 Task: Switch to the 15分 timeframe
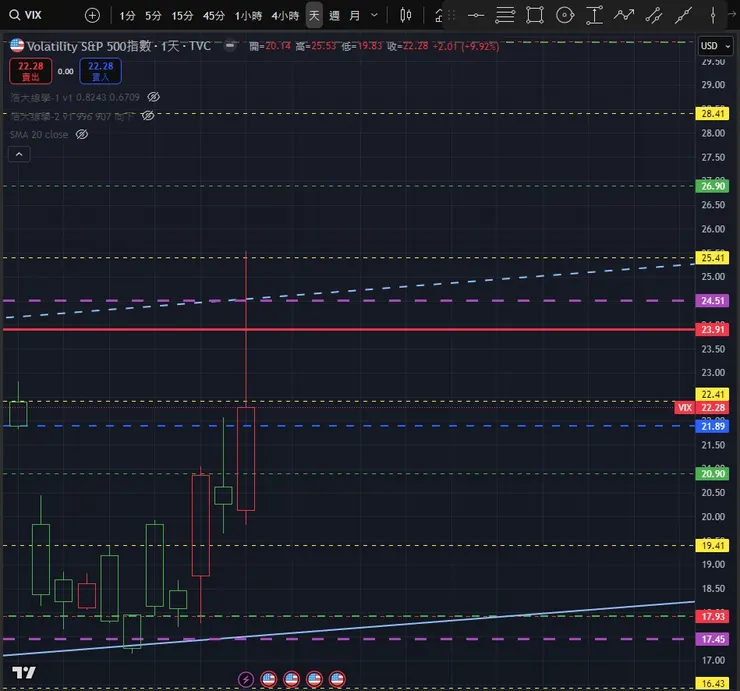tap(182, 16)
